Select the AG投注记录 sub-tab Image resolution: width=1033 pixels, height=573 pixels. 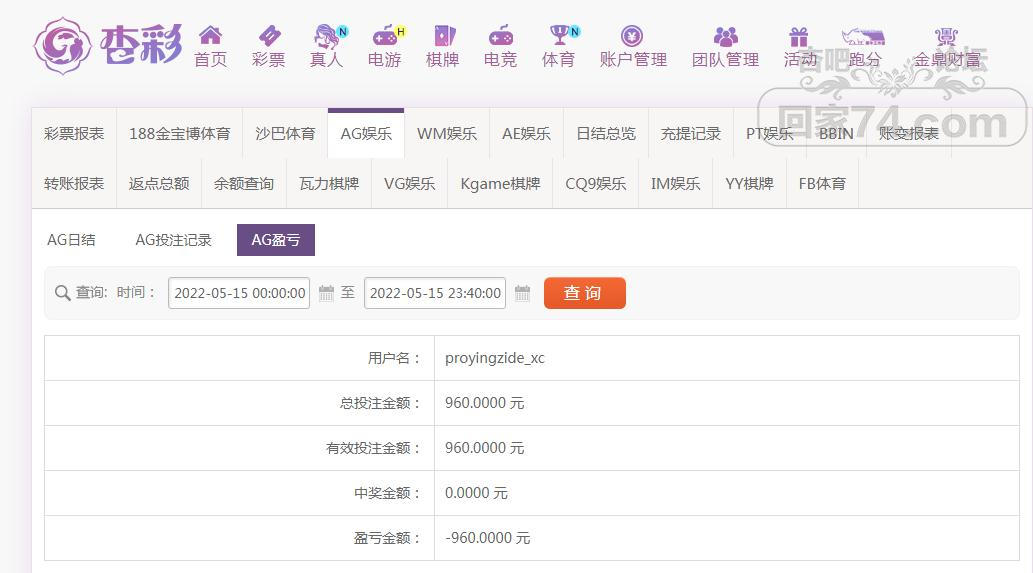point(174,240)
